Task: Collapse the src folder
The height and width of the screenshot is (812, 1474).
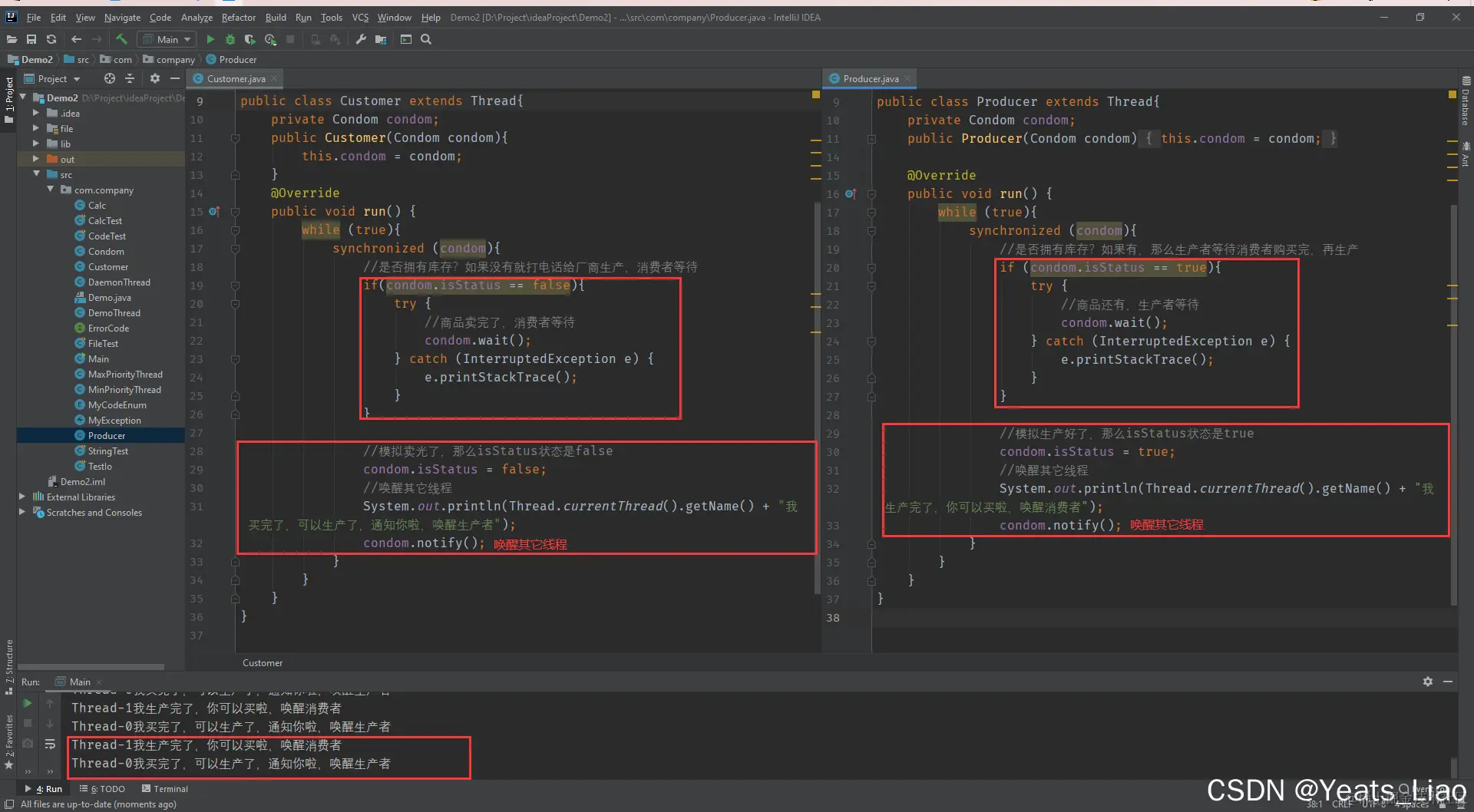Action: click(x=36, y=174)
